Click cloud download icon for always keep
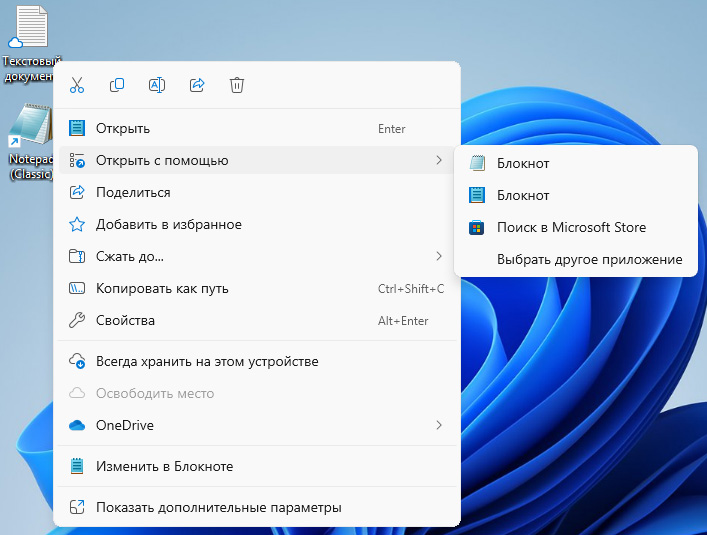The image size is (707, 535). click(x=77, y=361)
